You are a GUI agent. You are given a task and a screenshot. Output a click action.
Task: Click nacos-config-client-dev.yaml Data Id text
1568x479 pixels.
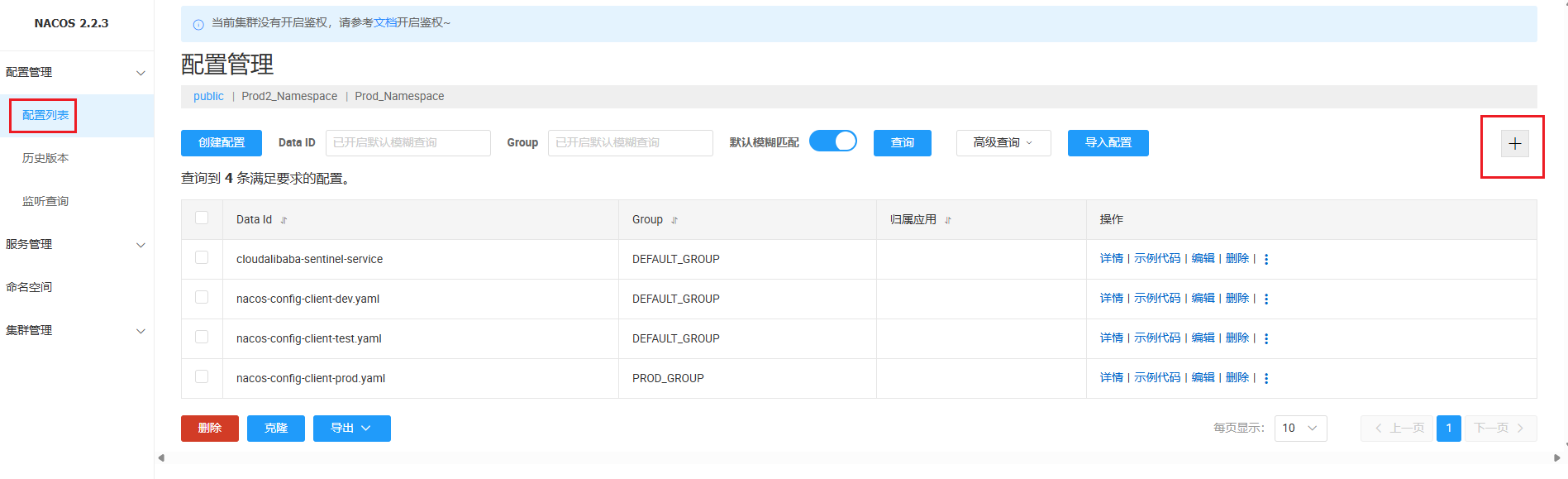[x=307, y=299]
